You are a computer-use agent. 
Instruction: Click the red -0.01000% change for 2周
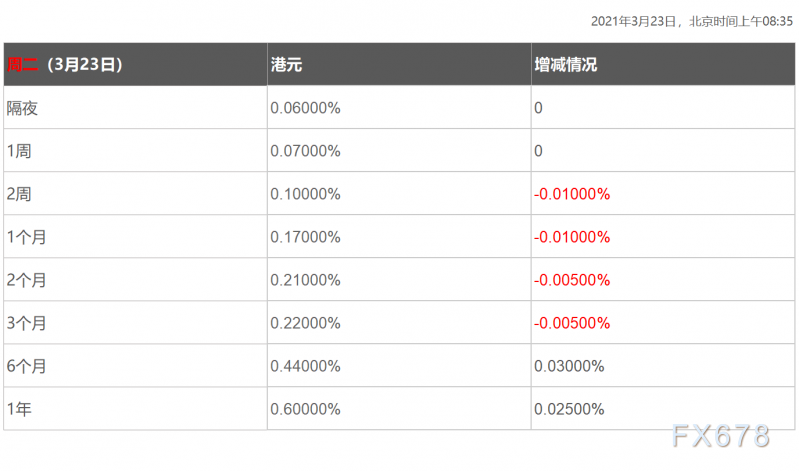(572, 194)
